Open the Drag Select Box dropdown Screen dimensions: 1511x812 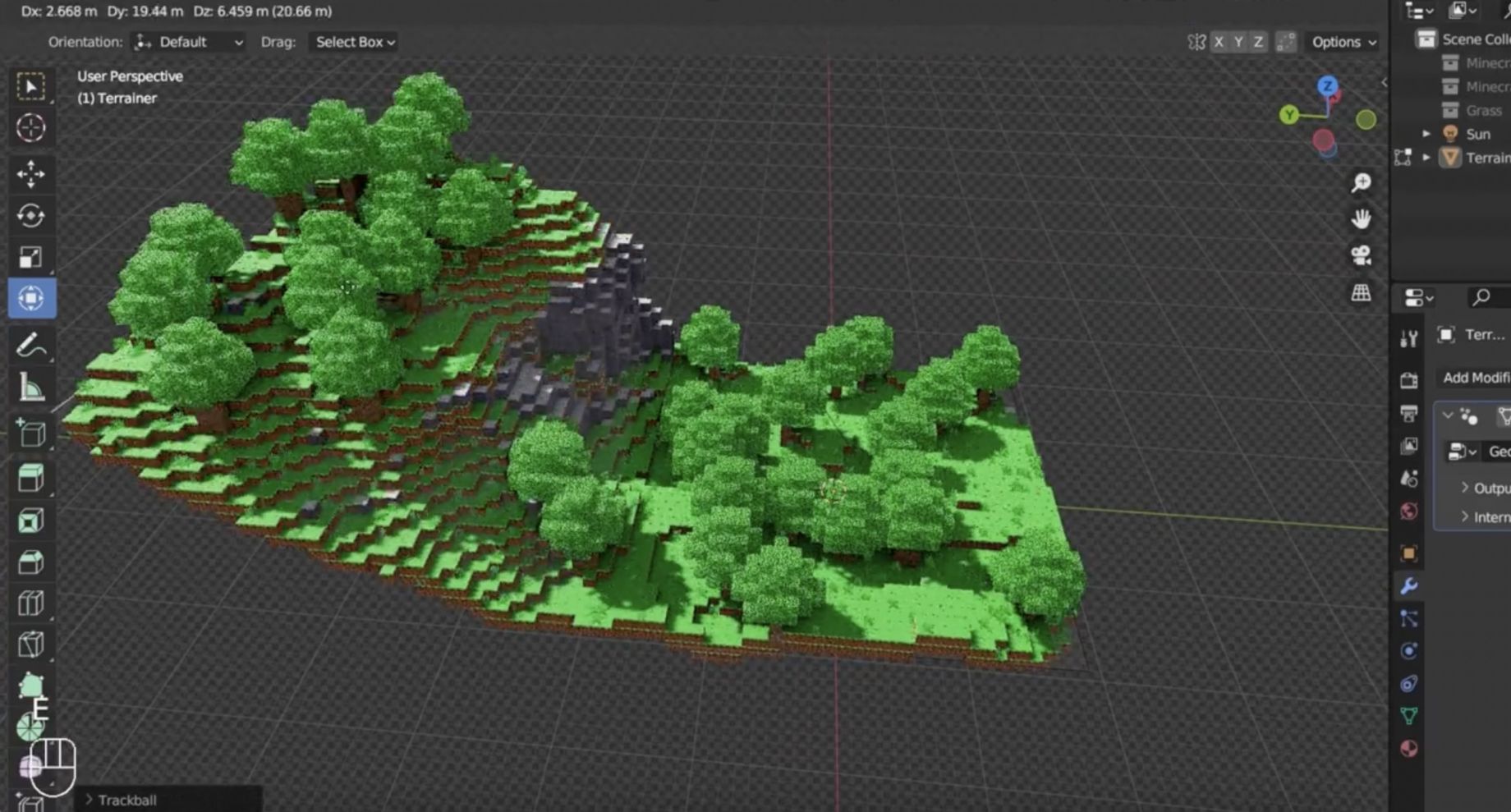[x=355, y=42]
